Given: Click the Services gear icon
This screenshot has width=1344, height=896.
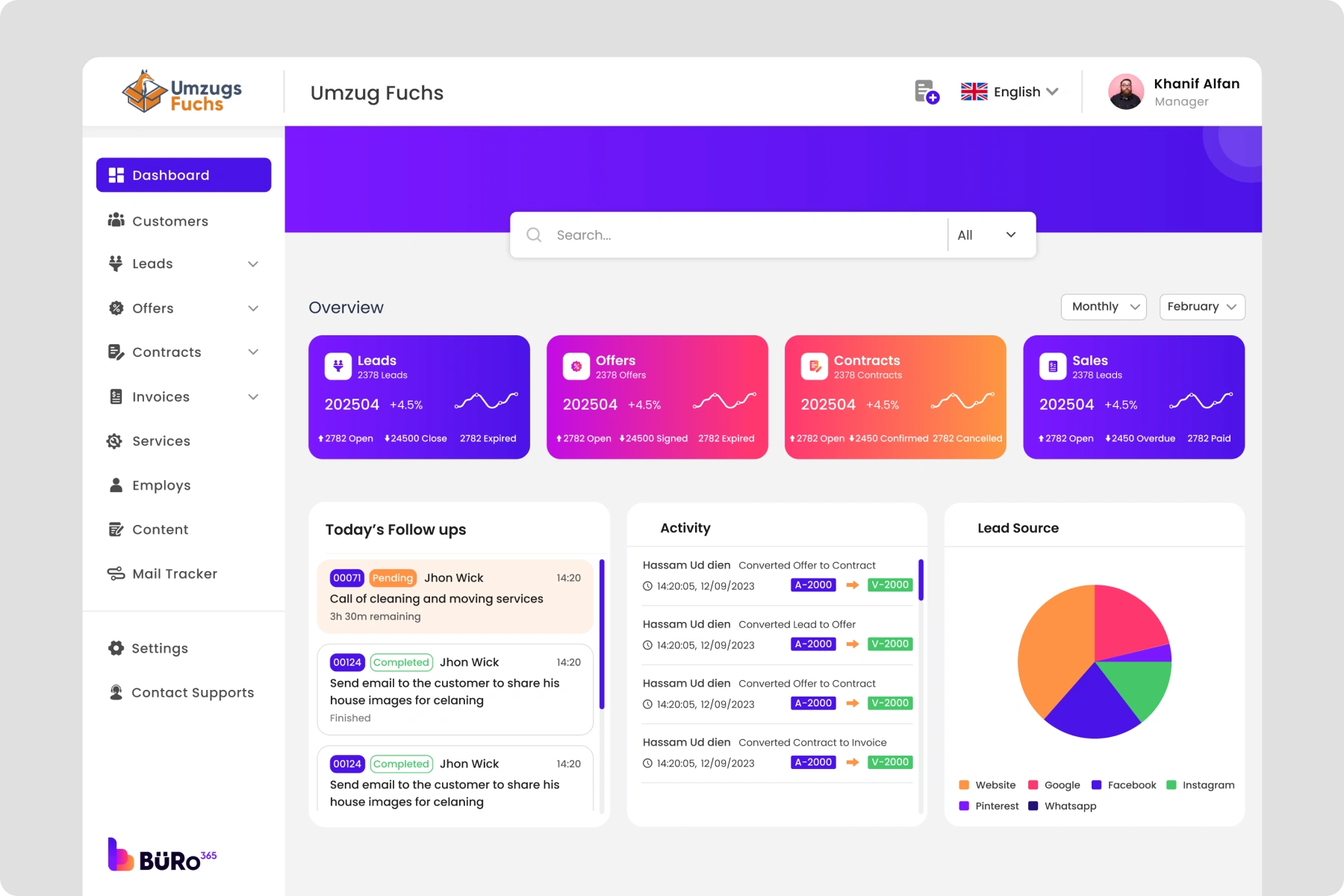Looking at the screenshot, I should point(114,441).
